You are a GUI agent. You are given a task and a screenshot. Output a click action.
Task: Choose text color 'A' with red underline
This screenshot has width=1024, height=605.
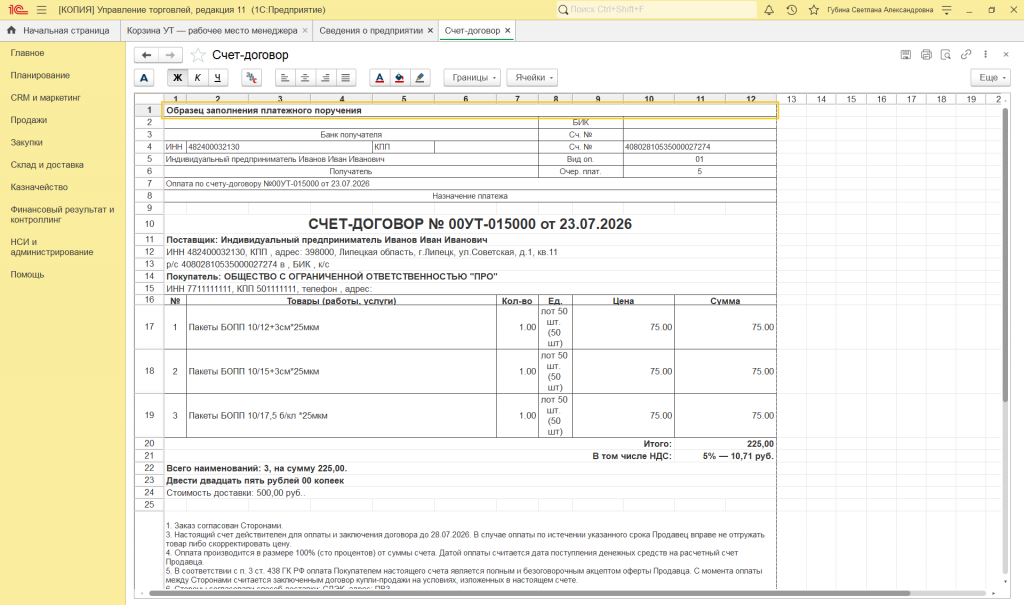click(379, 78)
